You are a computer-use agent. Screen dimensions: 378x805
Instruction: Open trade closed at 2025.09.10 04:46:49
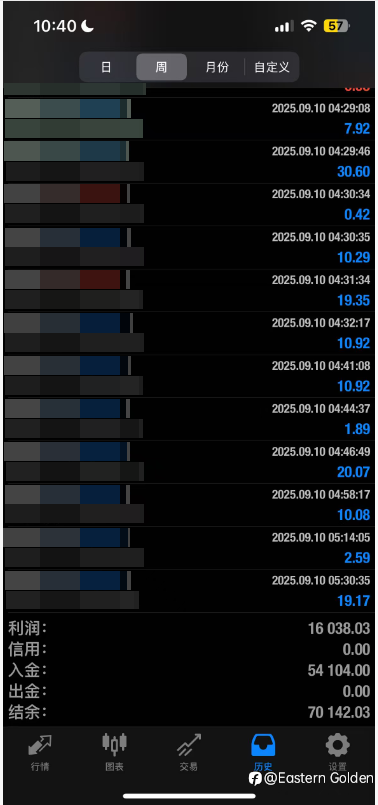pos(189,463)
